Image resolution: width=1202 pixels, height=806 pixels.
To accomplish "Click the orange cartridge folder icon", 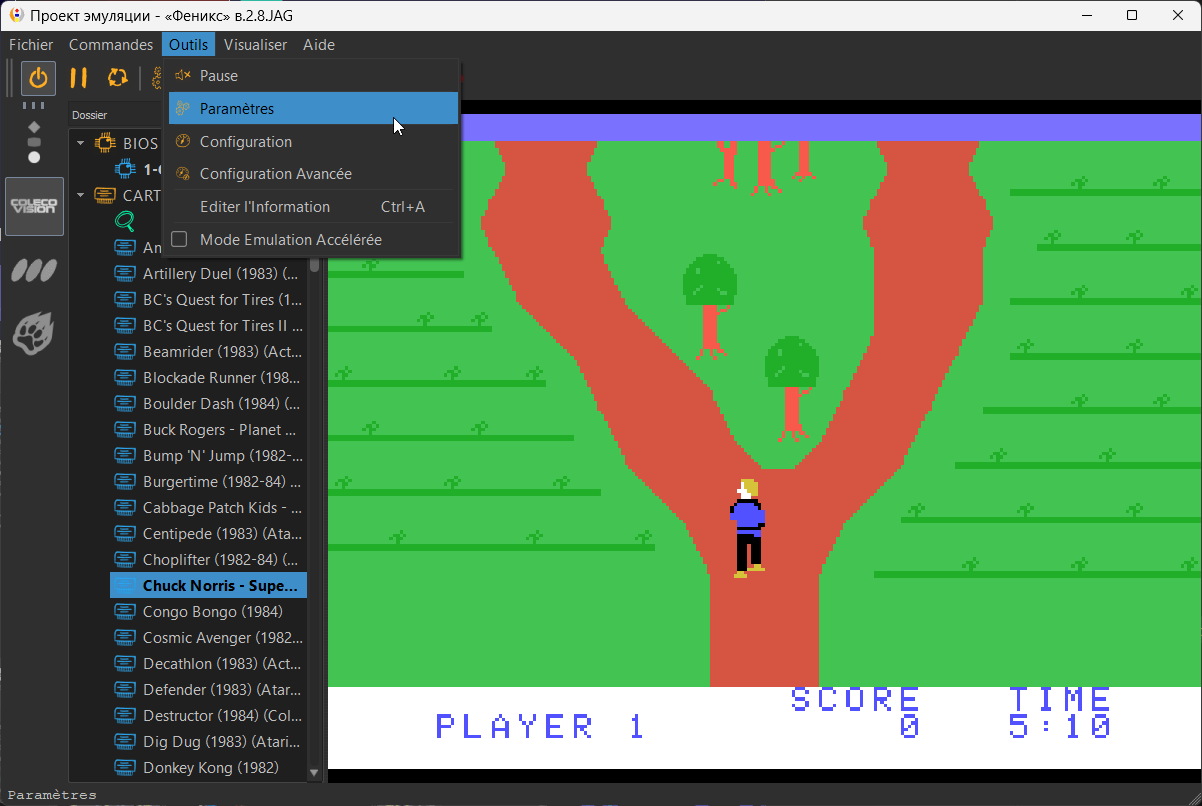I will [x=104, y=195].
